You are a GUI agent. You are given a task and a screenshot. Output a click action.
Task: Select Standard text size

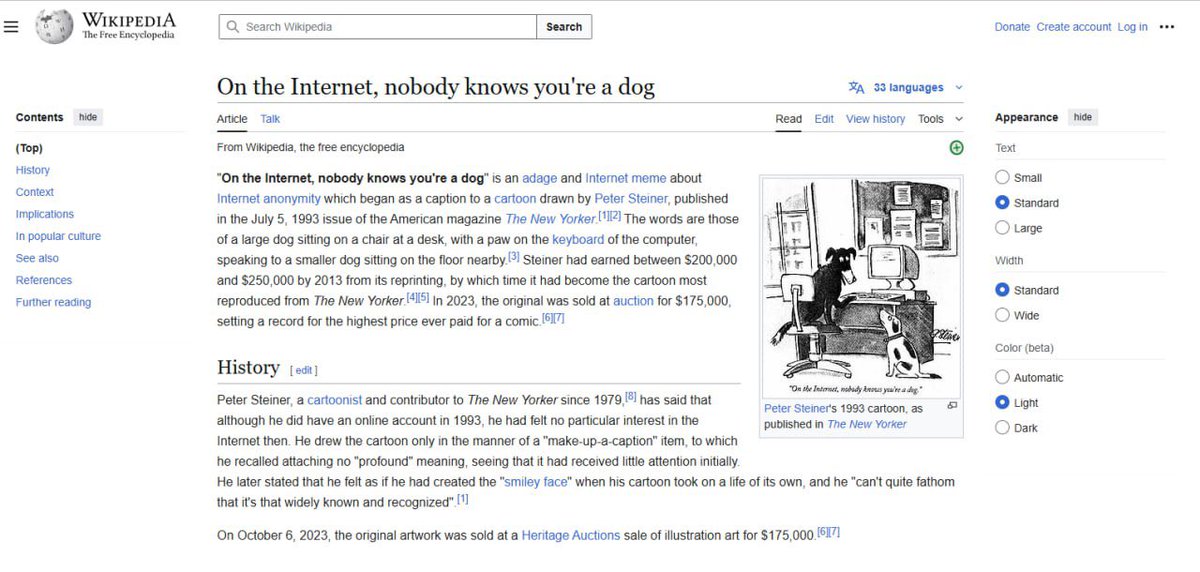1002,202
